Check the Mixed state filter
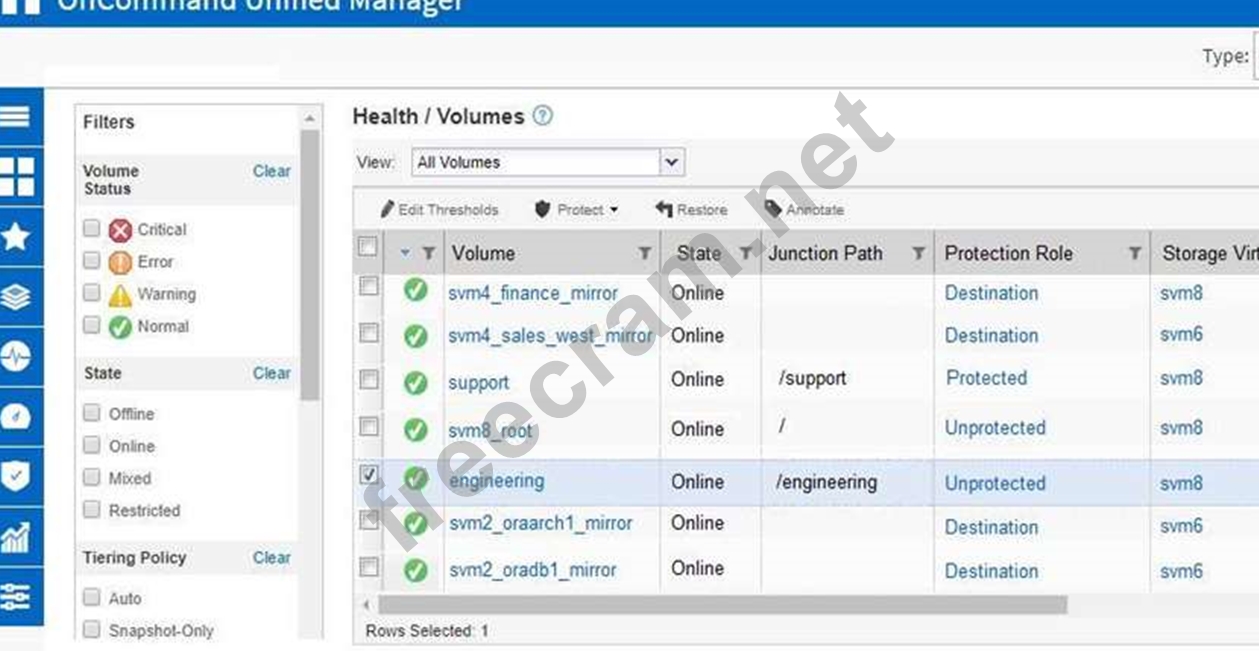The width and height of the screenshot is (1259, 651). click(92, 478)
